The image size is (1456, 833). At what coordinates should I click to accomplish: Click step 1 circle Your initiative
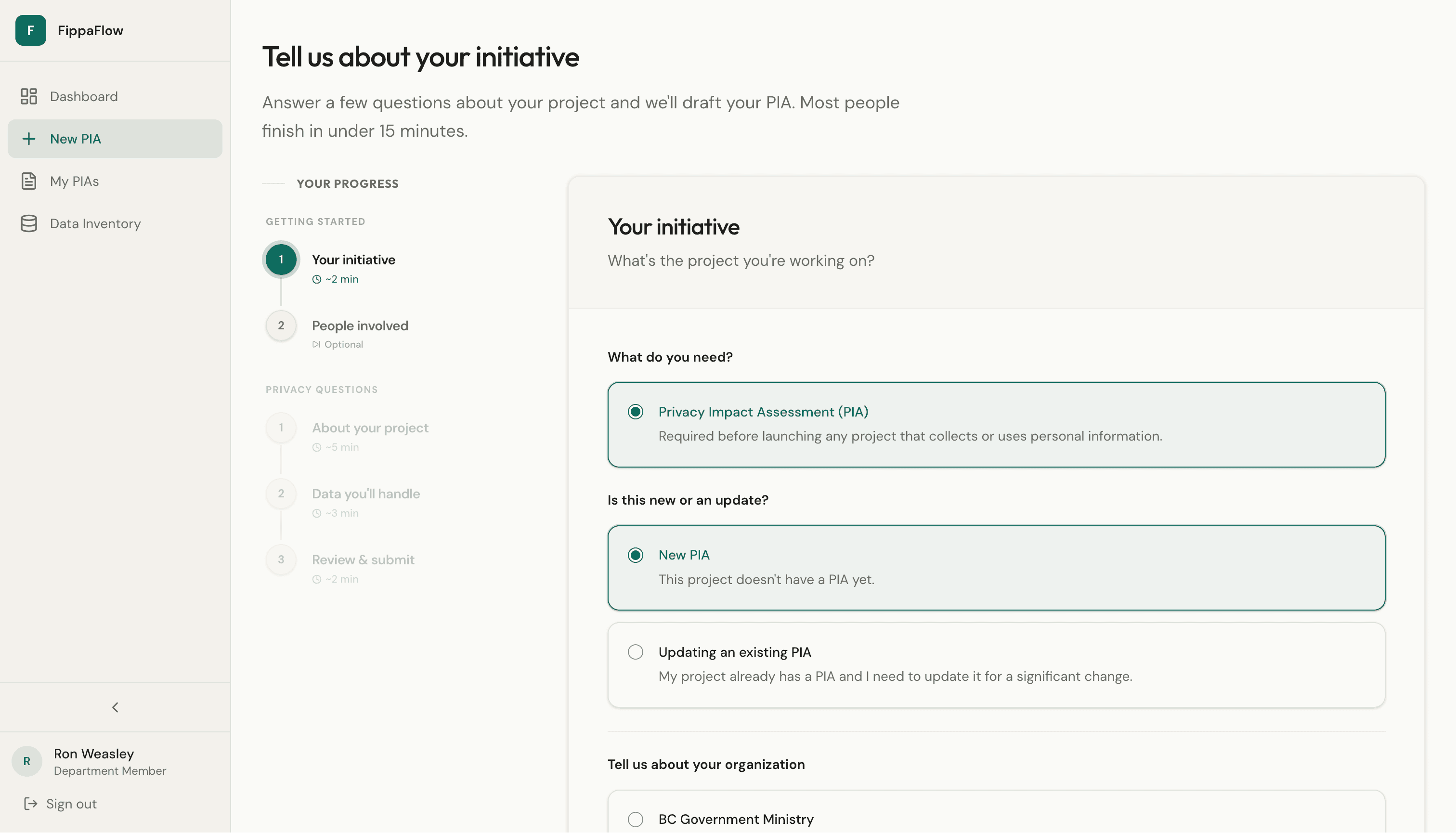pyautogui.click(x=281, y=259)
